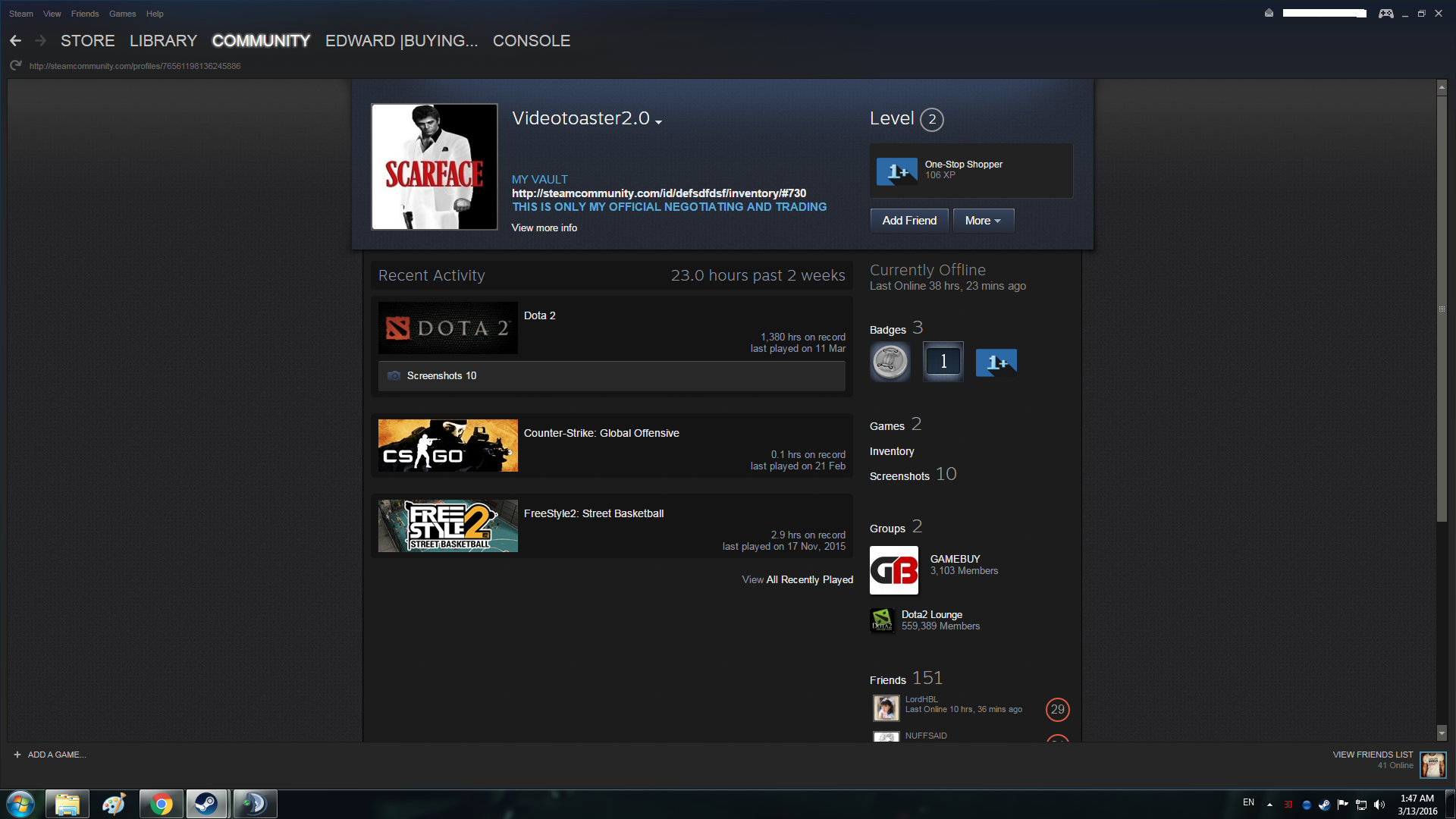Click the page reload icon
This screenshot has height=819, width=1456.
point(15,66)
